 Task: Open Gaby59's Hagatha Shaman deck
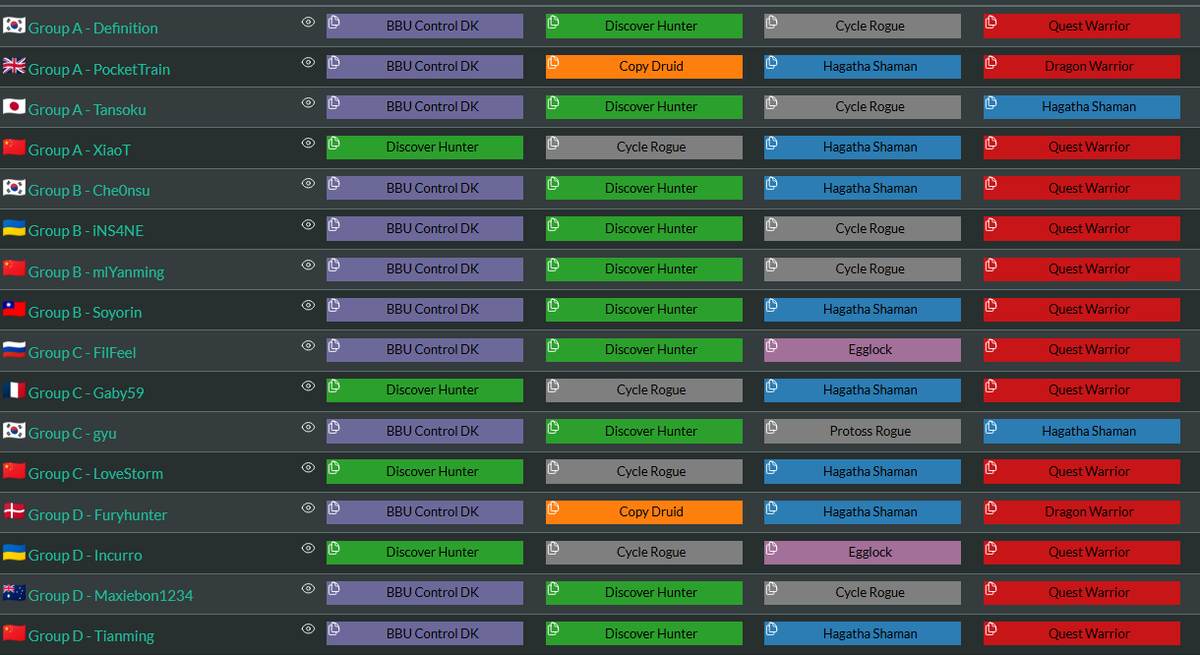[862, 391]
